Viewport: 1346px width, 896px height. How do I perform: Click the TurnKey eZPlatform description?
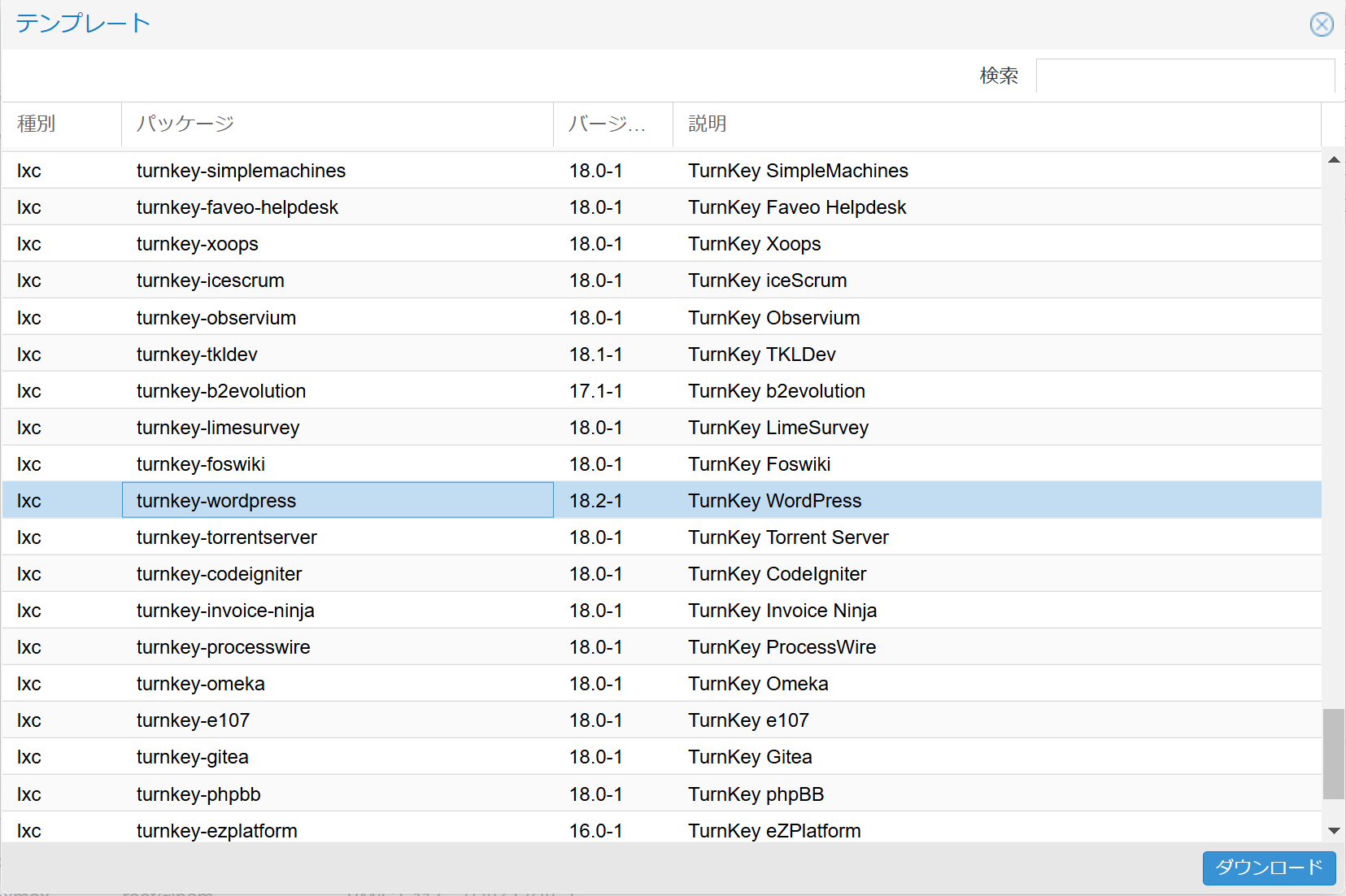click(774, 831)
